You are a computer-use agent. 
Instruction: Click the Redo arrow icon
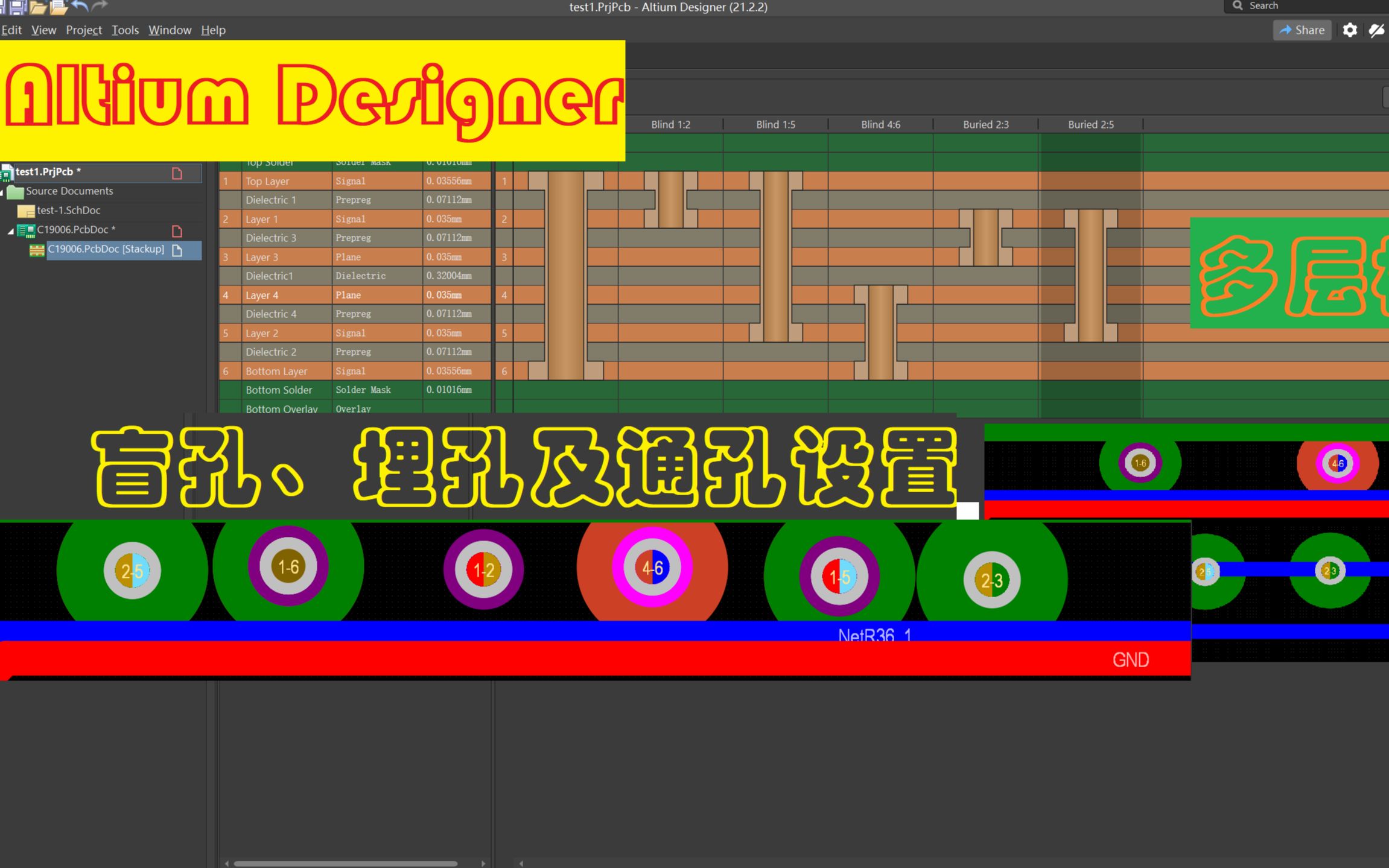click(x=100, y=6)
